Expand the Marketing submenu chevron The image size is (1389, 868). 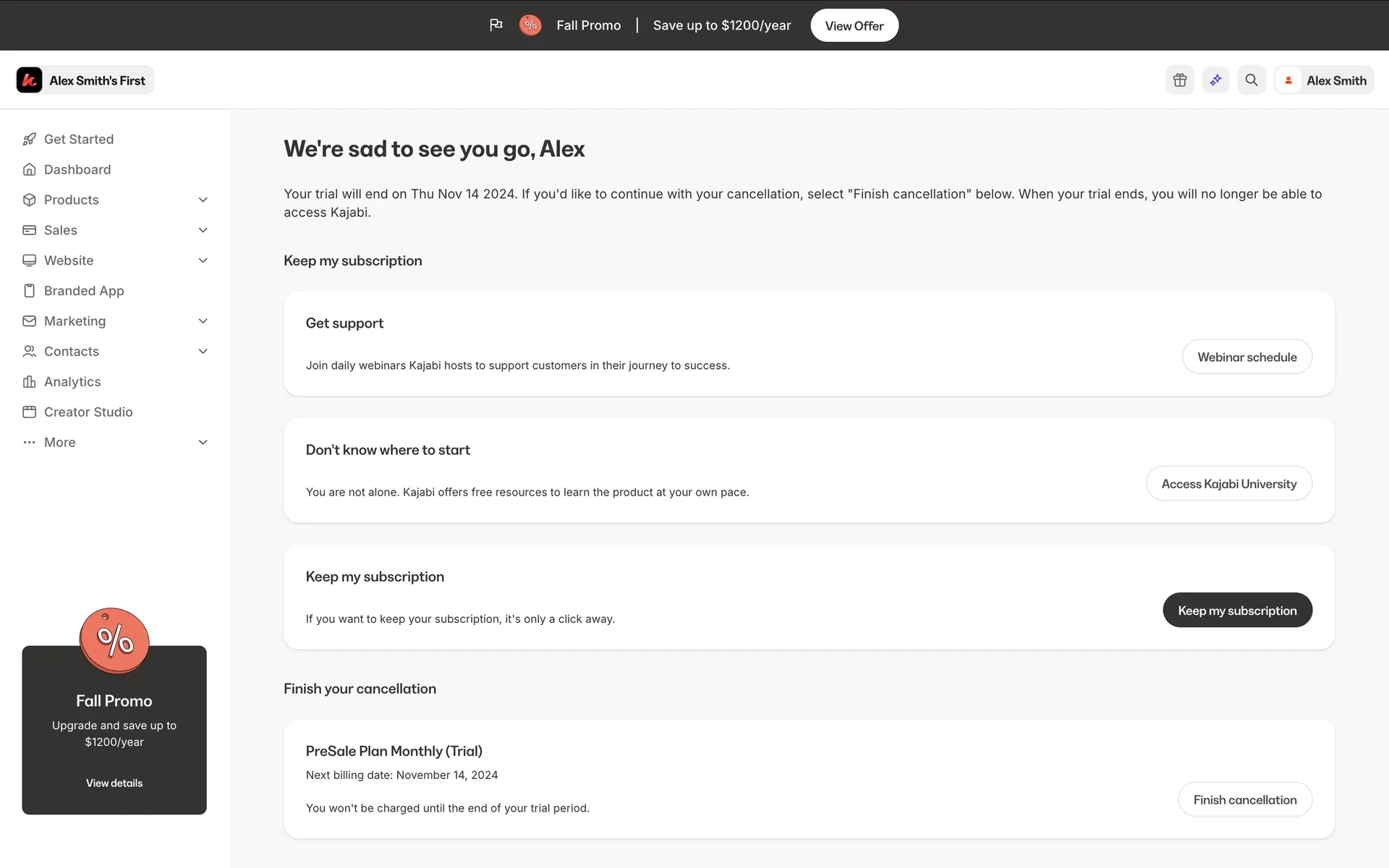[203, 321]
